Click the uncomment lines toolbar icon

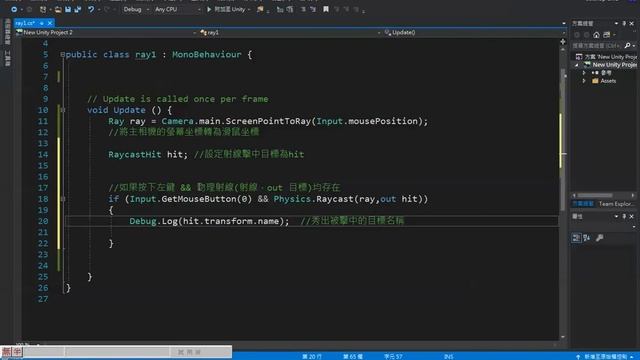tap(313, 9)
